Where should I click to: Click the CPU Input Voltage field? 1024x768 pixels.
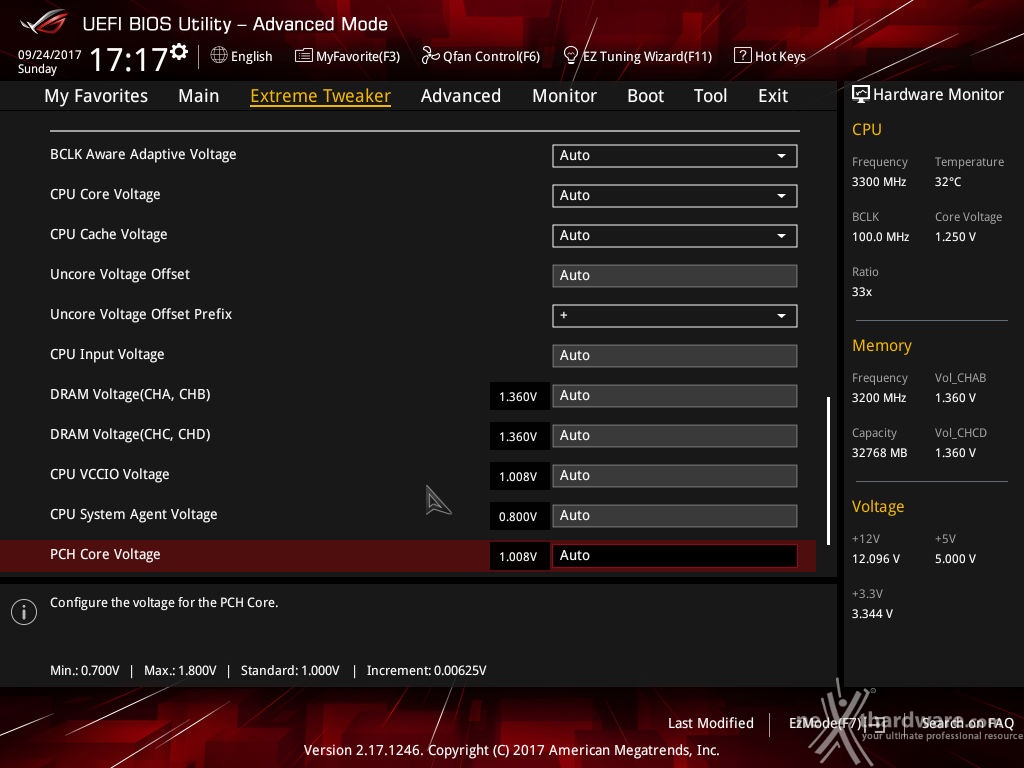pos(675,356)
